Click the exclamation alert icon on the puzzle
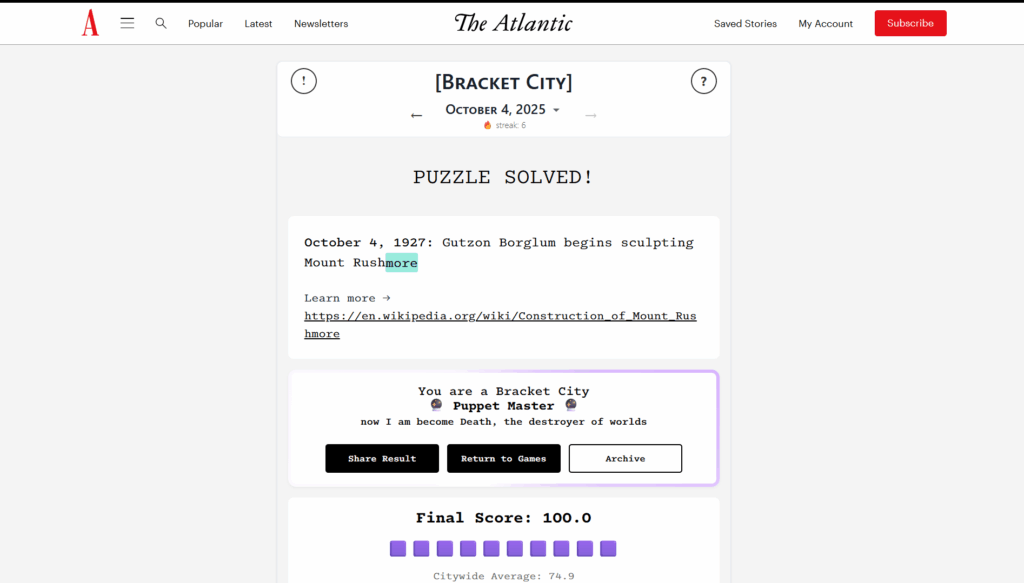The height and width of the screenshot is (583, 1024). click(303, 81)
